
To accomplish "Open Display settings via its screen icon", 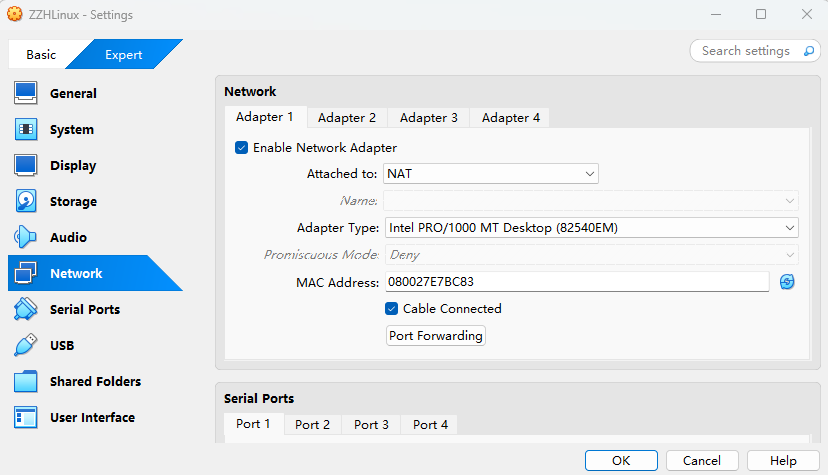I will pyautogui.click(x=26, y=165).
